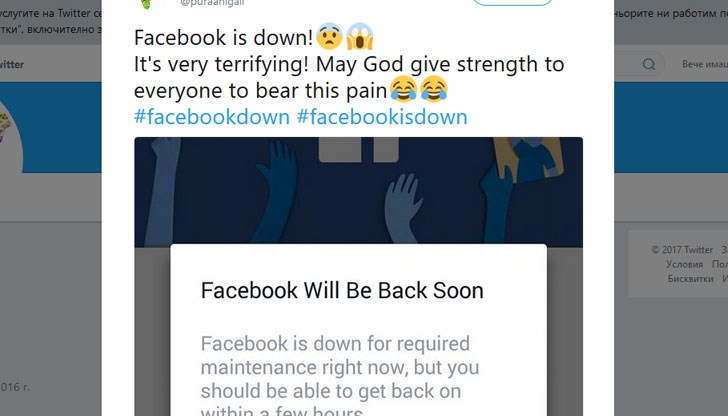728x416 pixels.
Task: Click the second tears-of-joy emoji
Action: [x=434, y=89]
